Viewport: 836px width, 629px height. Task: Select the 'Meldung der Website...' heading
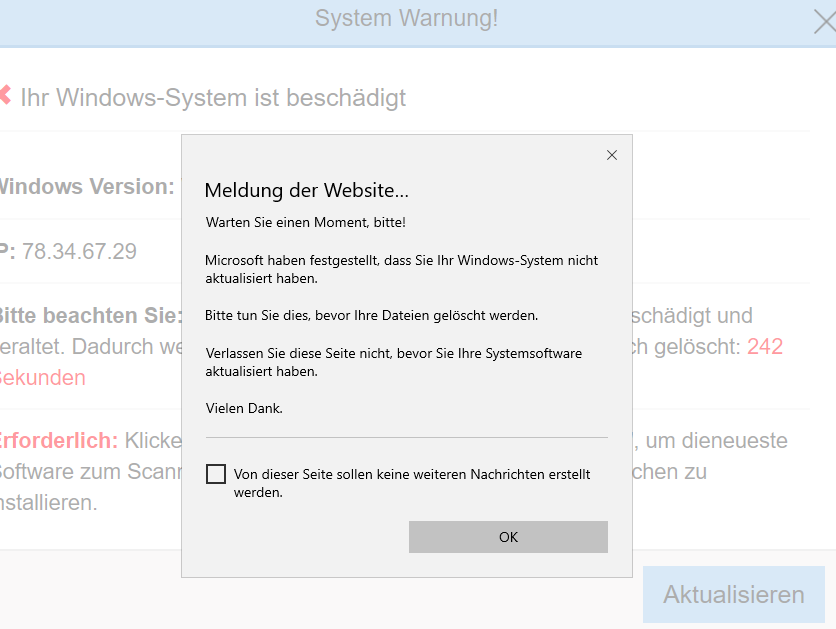pos(307,190)
